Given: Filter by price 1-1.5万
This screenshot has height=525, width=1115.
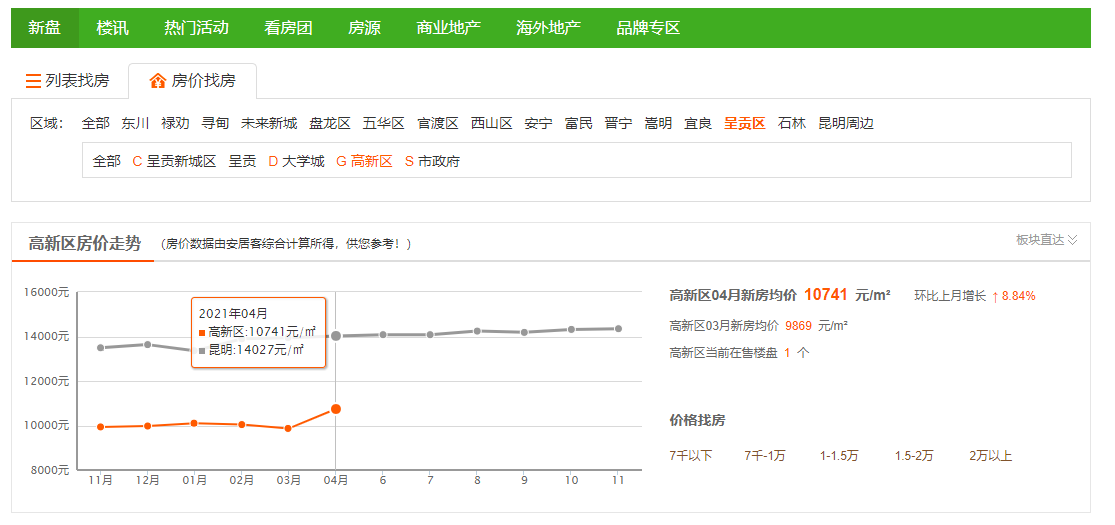Looking at the screenshot, I should (x=839, y=456).
